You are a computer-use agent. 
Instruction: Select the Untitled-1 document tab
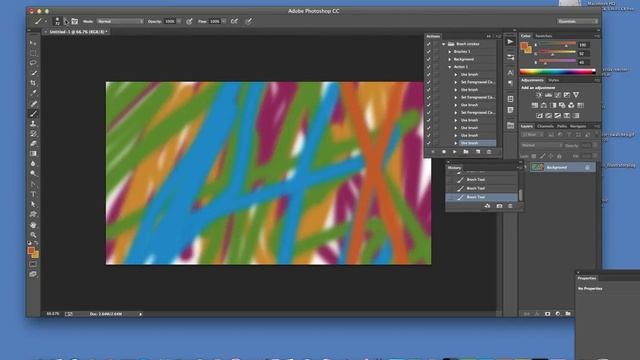78,32
